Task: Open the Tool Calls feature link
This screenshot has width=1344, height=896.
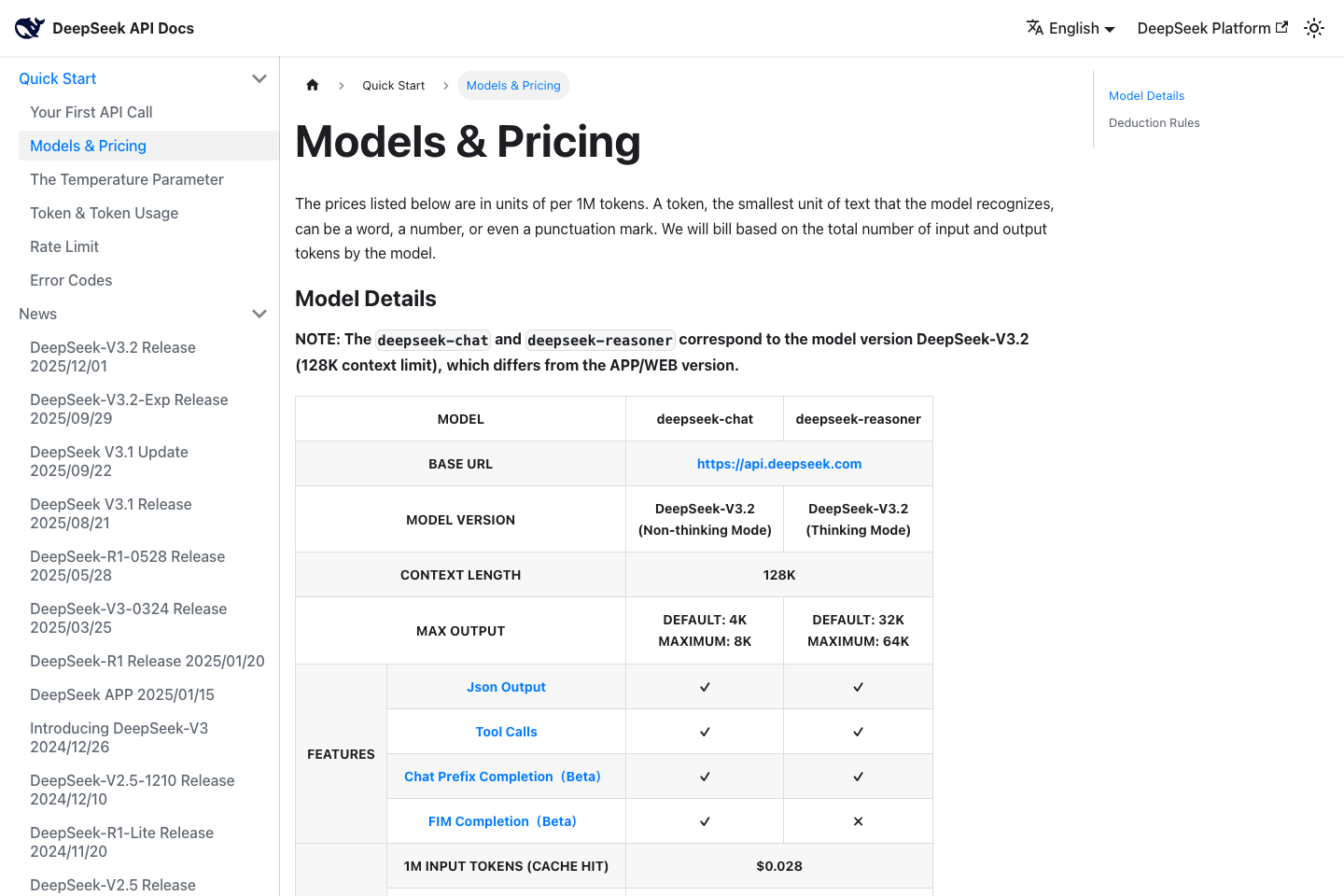Action: (506, 731)
